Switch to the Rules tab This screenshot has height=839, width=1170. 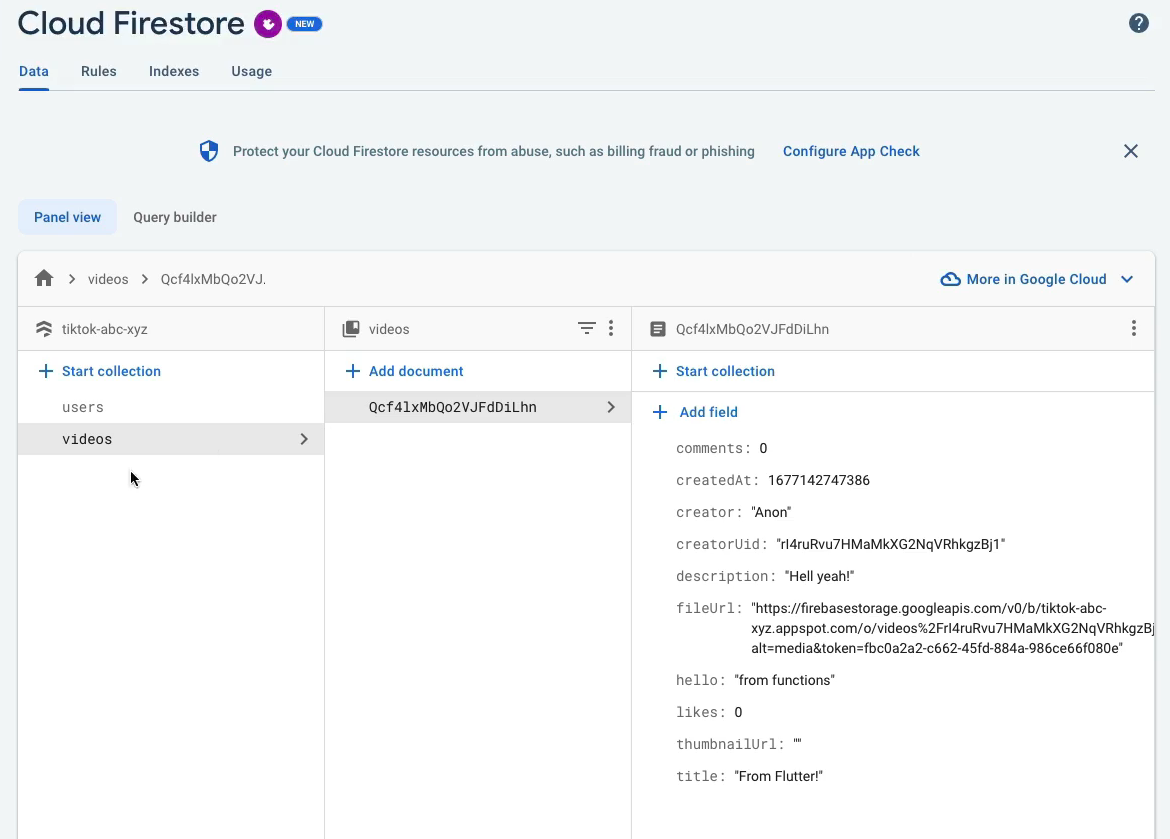tap(98, 71)
